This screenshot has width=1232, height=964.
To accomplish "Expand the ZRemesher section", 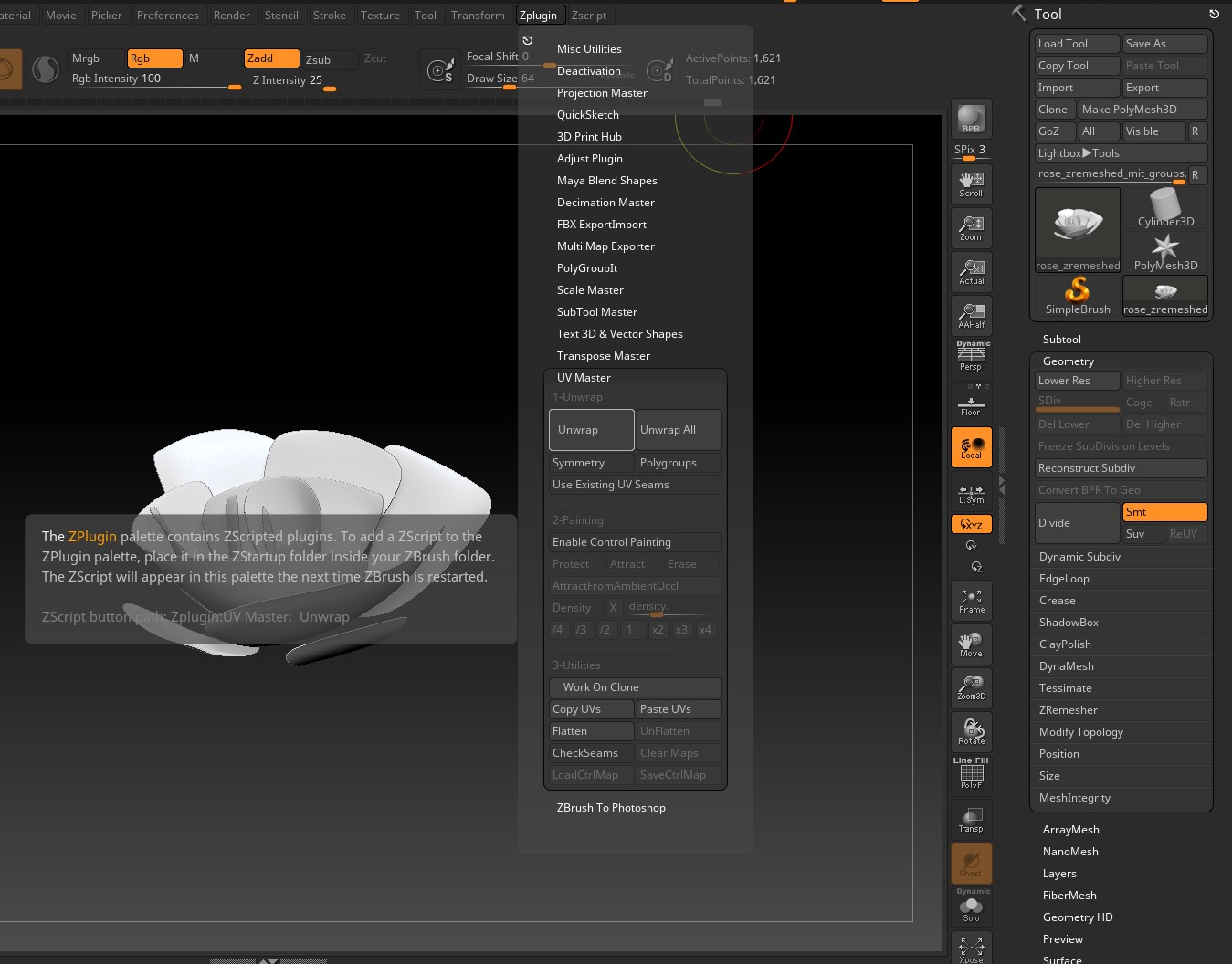I will [1069, 710].
